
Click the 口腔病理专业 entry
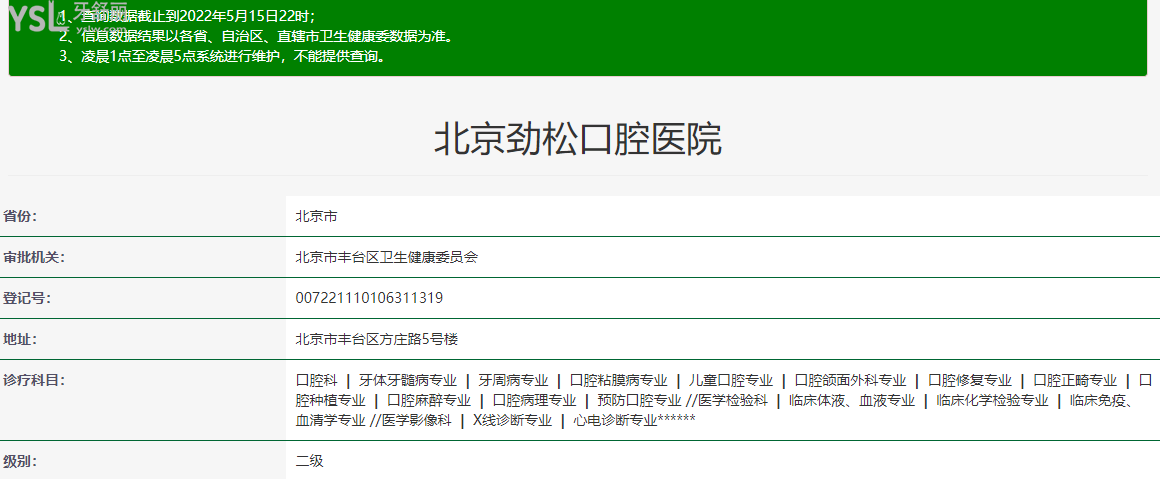(534, 401)
